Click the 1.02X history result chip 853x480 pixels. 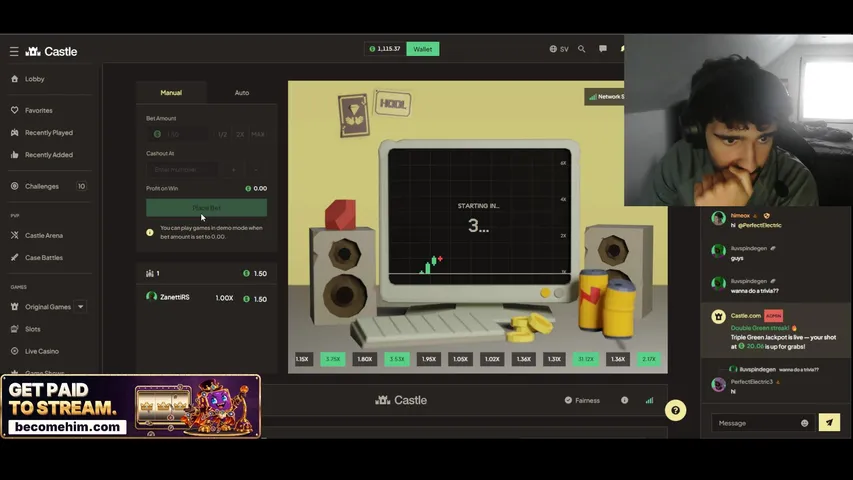coord(492,359)
